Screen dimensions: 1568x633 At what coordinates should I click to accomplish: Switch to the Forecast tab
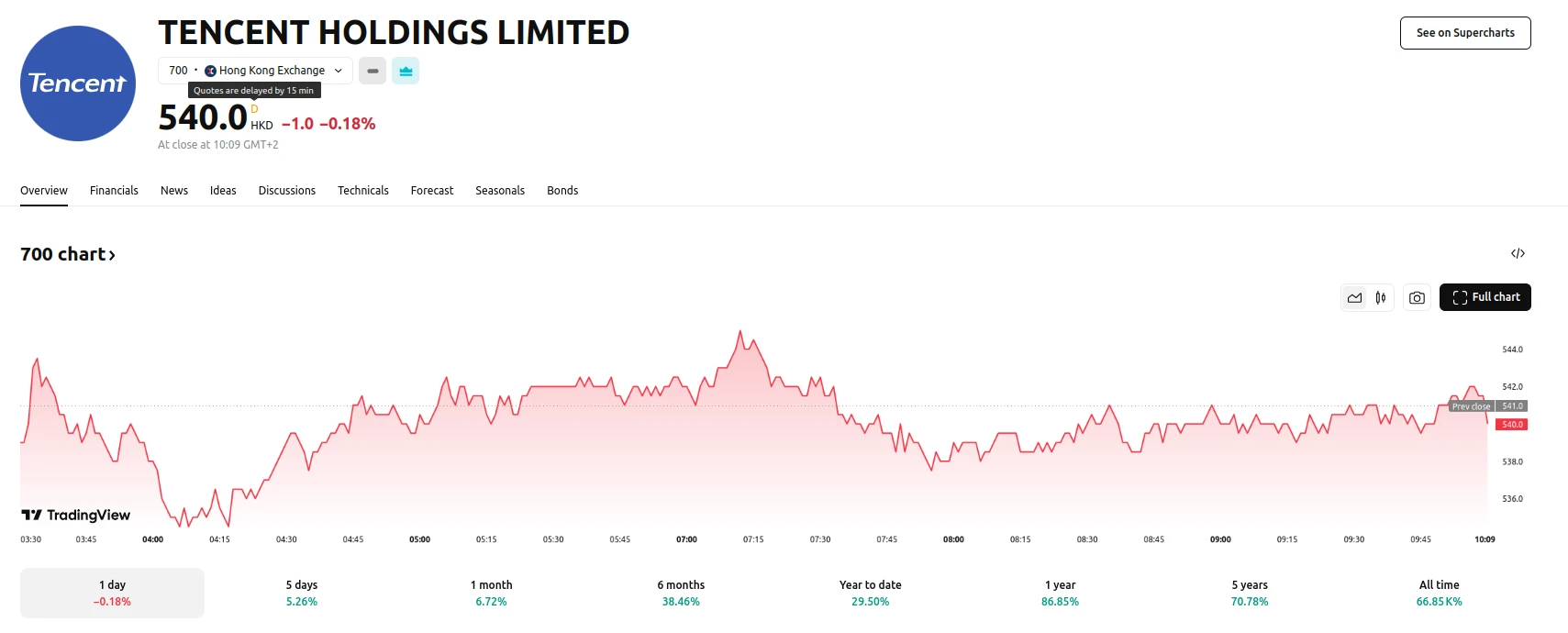click(x=432, y=191)
